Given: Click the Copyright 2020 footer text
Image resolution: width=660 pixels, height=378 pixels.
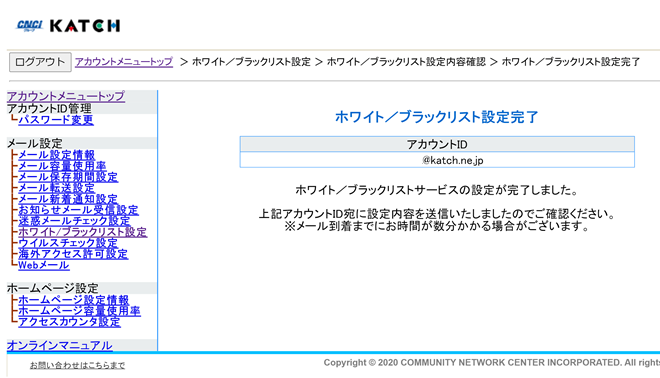Looking at the screenshot, I should [491, 362].
